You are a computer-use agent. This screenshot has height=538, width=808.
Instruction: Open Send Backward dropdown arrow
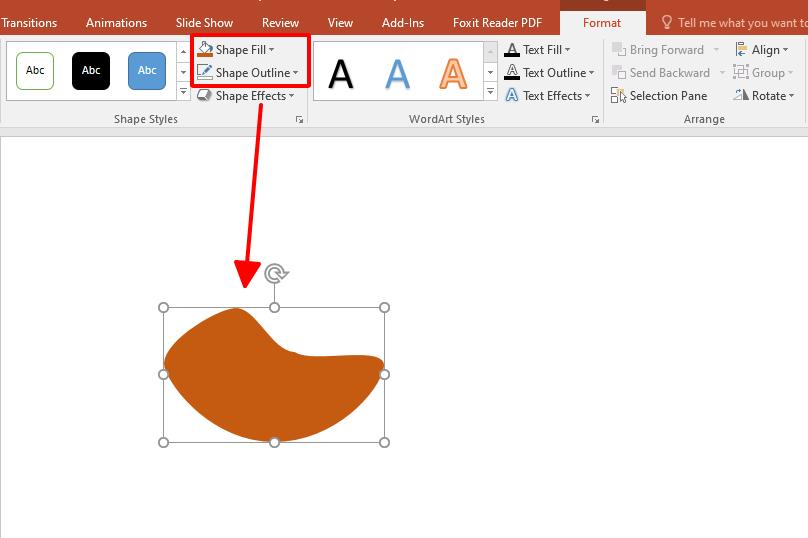[x=722, y=73]
